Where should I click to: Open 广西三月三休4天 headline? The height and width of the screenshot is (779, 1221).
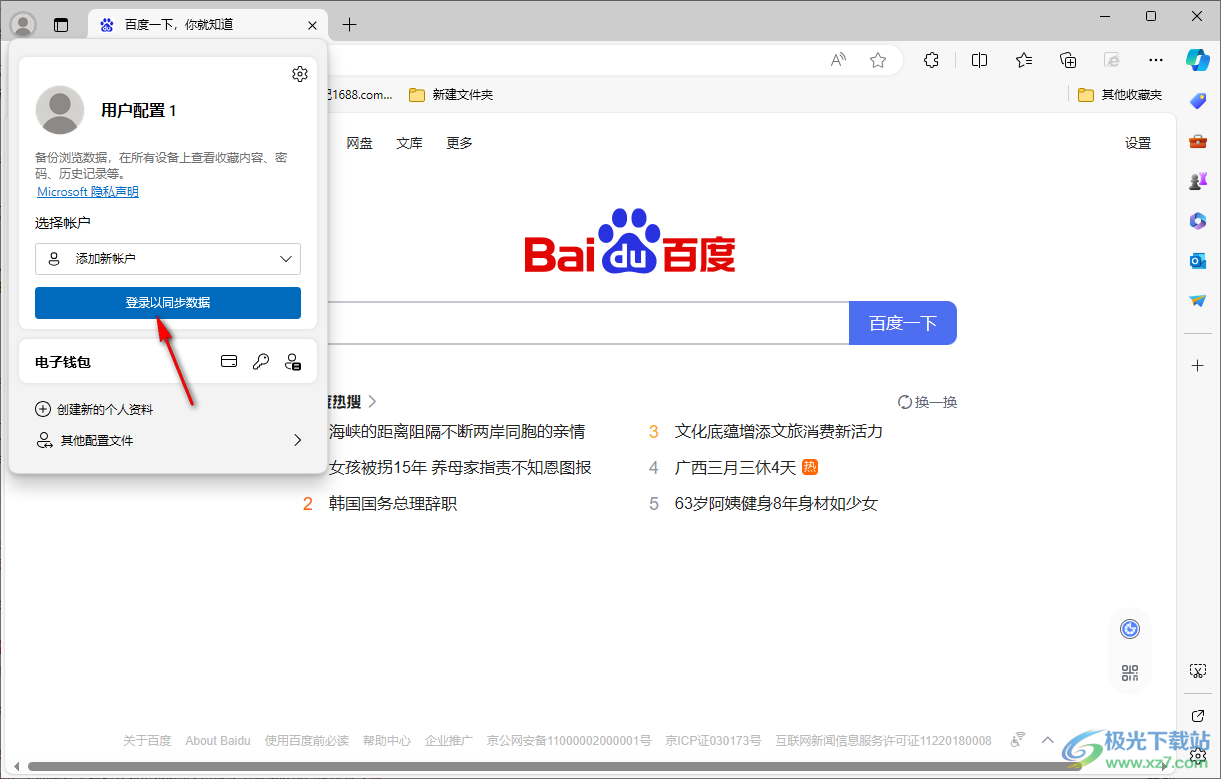[x=735, y=468]
